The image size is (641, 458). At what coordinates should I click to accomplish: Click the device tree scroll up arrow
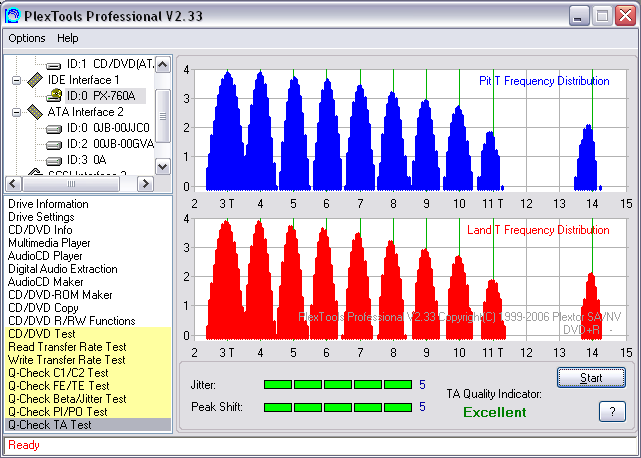coord(163,65)
